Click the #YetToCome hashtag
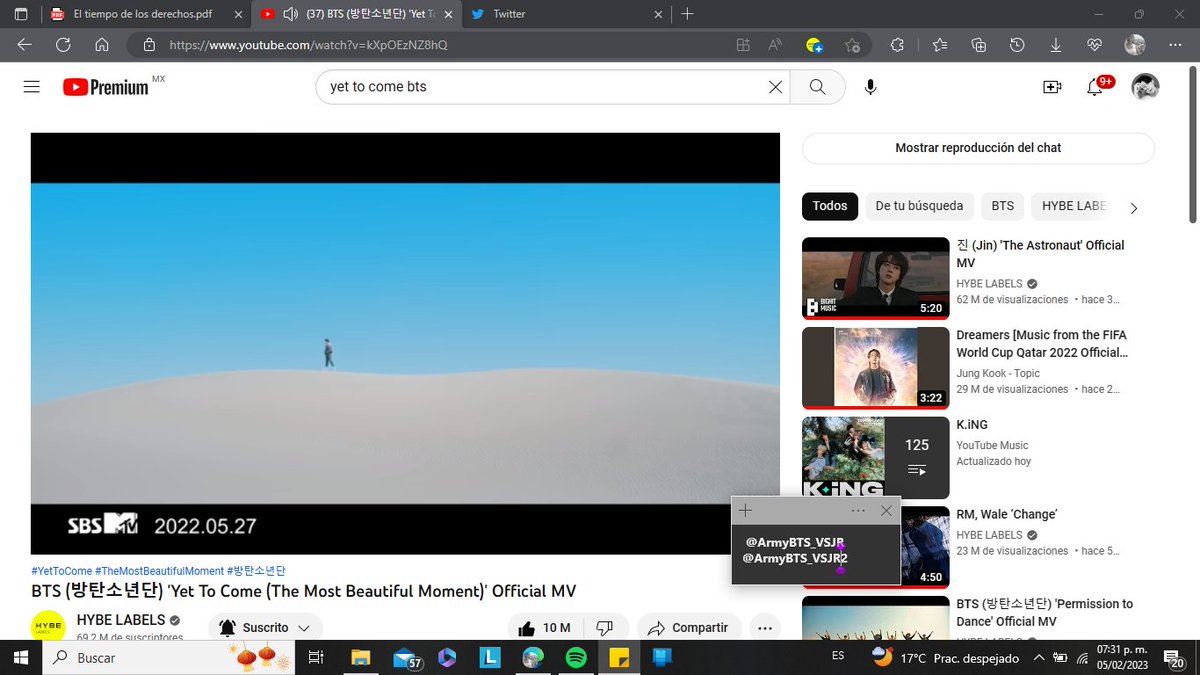Screen dimensions: 1200x675 (61, 571)
